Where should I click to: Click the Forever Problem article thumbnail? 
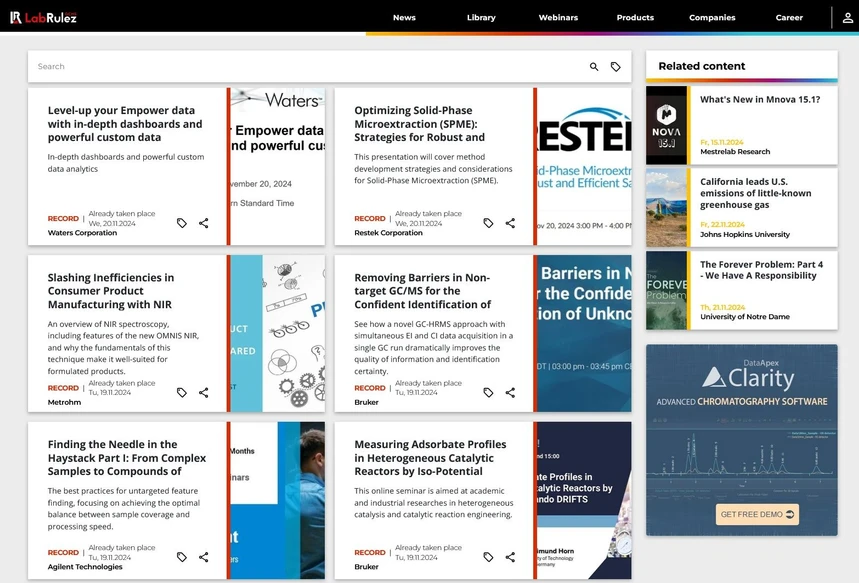click(x=666, y=290)
